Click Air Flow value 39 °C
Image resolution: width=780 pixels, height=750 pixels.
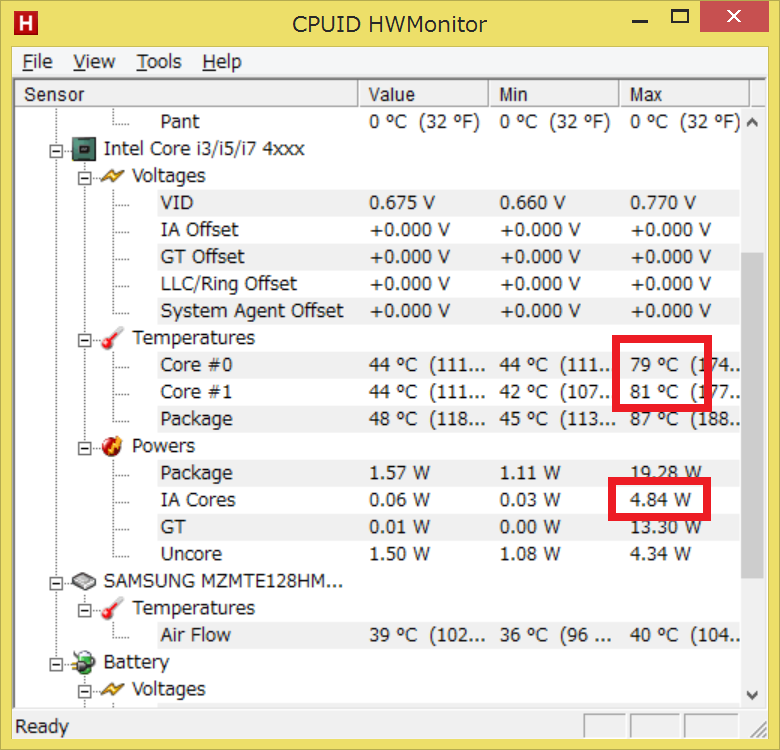[393, 635]
